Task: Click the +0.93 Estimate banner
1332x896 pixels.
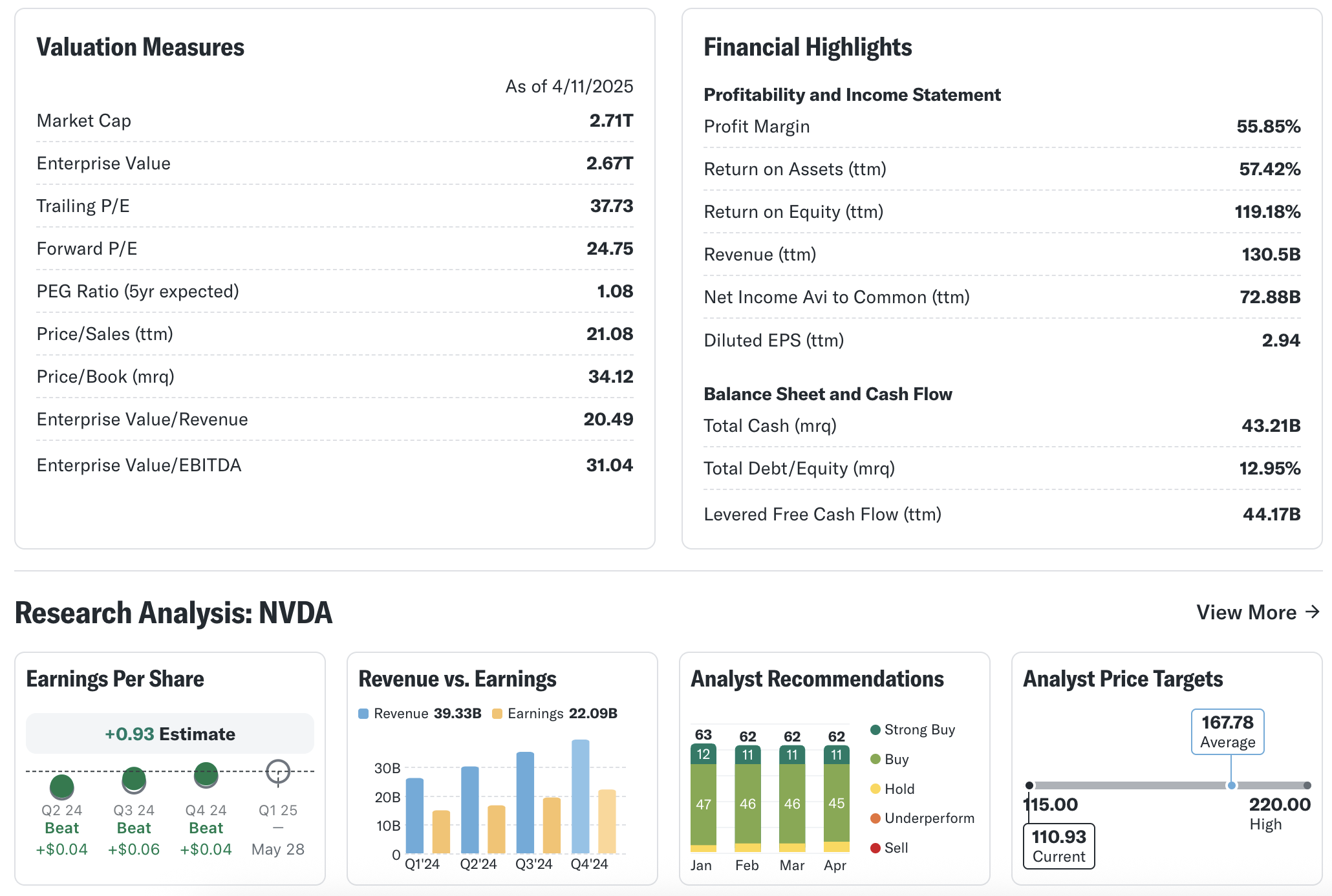Action: click(x=170, y=734)
